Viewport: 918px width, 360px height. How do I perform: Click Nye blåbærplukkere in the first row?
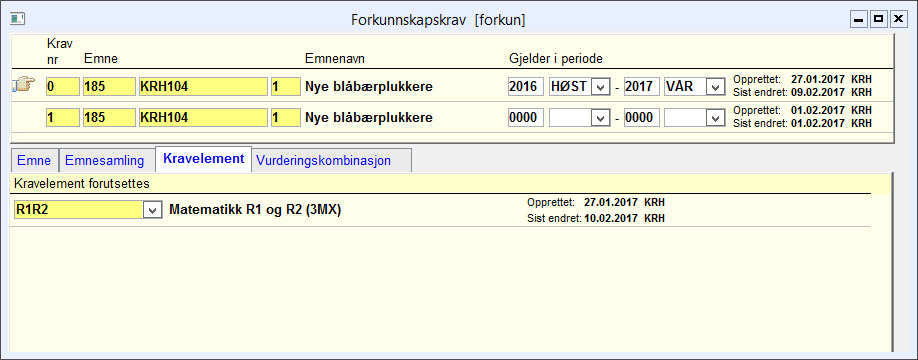[x=369, y=87]
